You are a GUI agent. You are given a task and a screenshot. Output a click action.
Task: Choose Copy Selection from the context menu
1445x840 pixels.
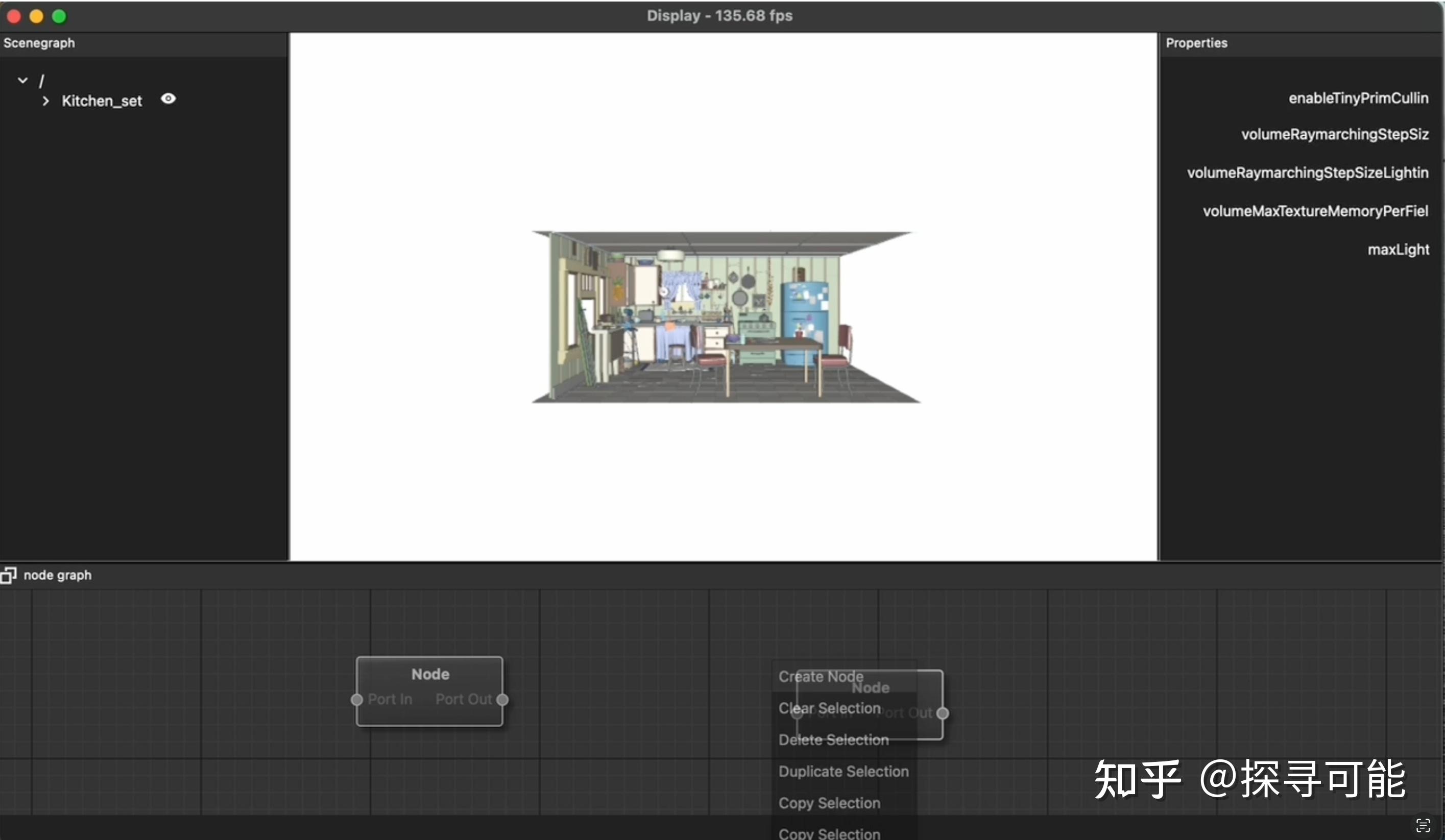pyautogui.click(x=829, y=803)
